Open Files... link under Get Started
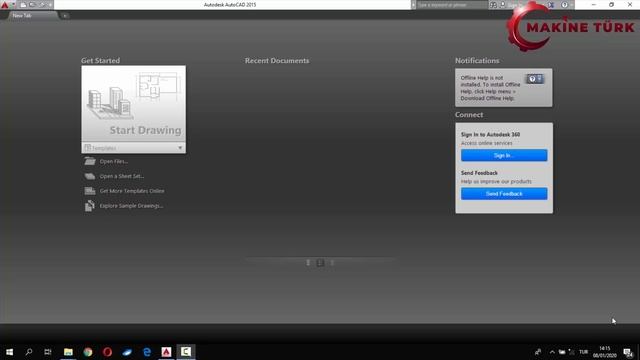The height and width of the screenshot is (360, 640). [x=114, y=161]
